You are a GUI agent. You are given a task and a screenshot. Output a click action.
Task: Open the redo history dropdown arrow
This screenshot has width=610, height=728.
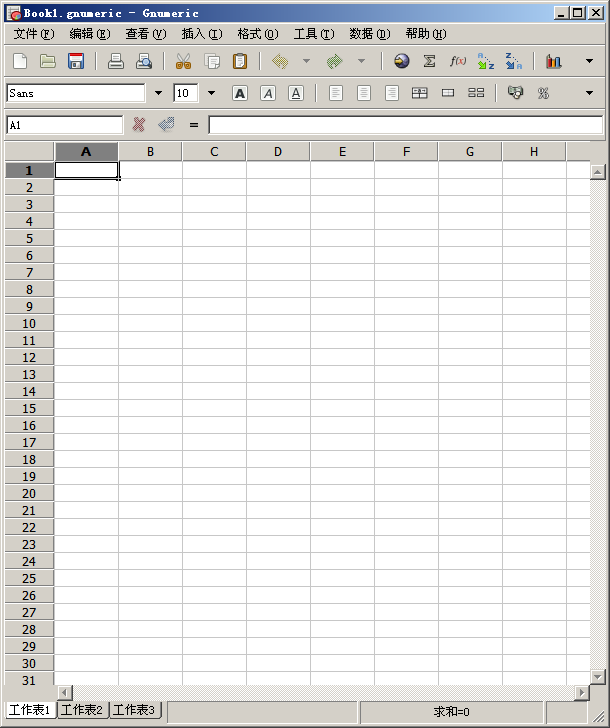[361, 61]
